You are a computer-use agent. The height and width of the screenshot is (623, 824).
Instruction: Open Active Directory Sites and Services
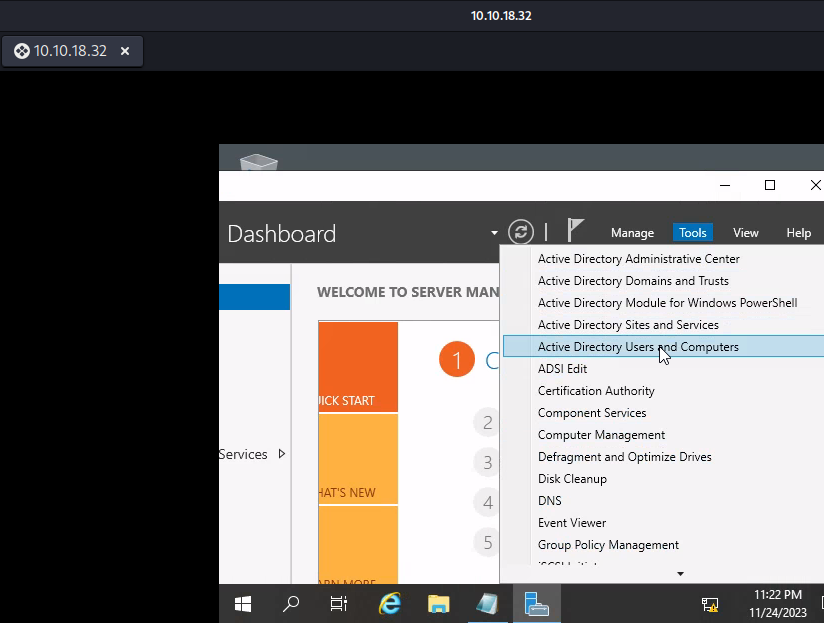coord(663,325)
